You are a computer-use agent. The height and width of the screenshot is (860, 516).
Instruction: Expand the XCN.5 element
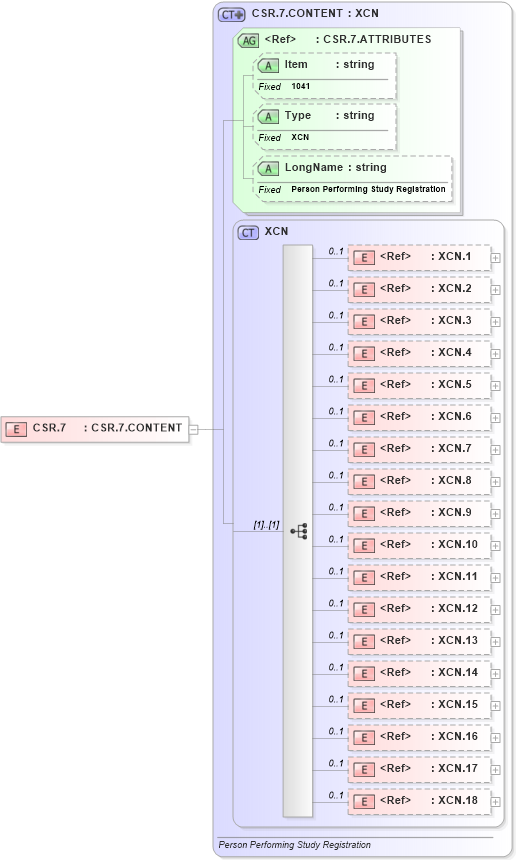point(495,386)
